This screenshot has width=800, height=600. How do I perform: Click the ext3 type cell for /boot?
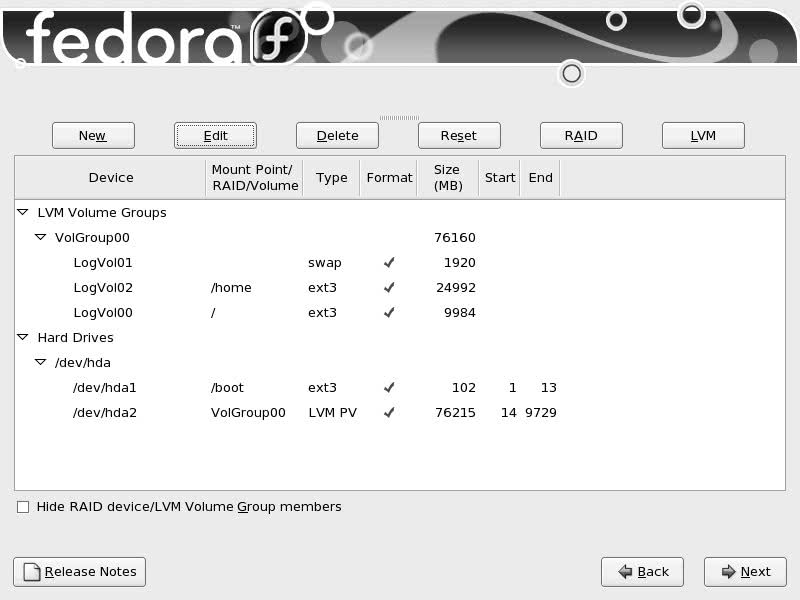coord(322,388)
